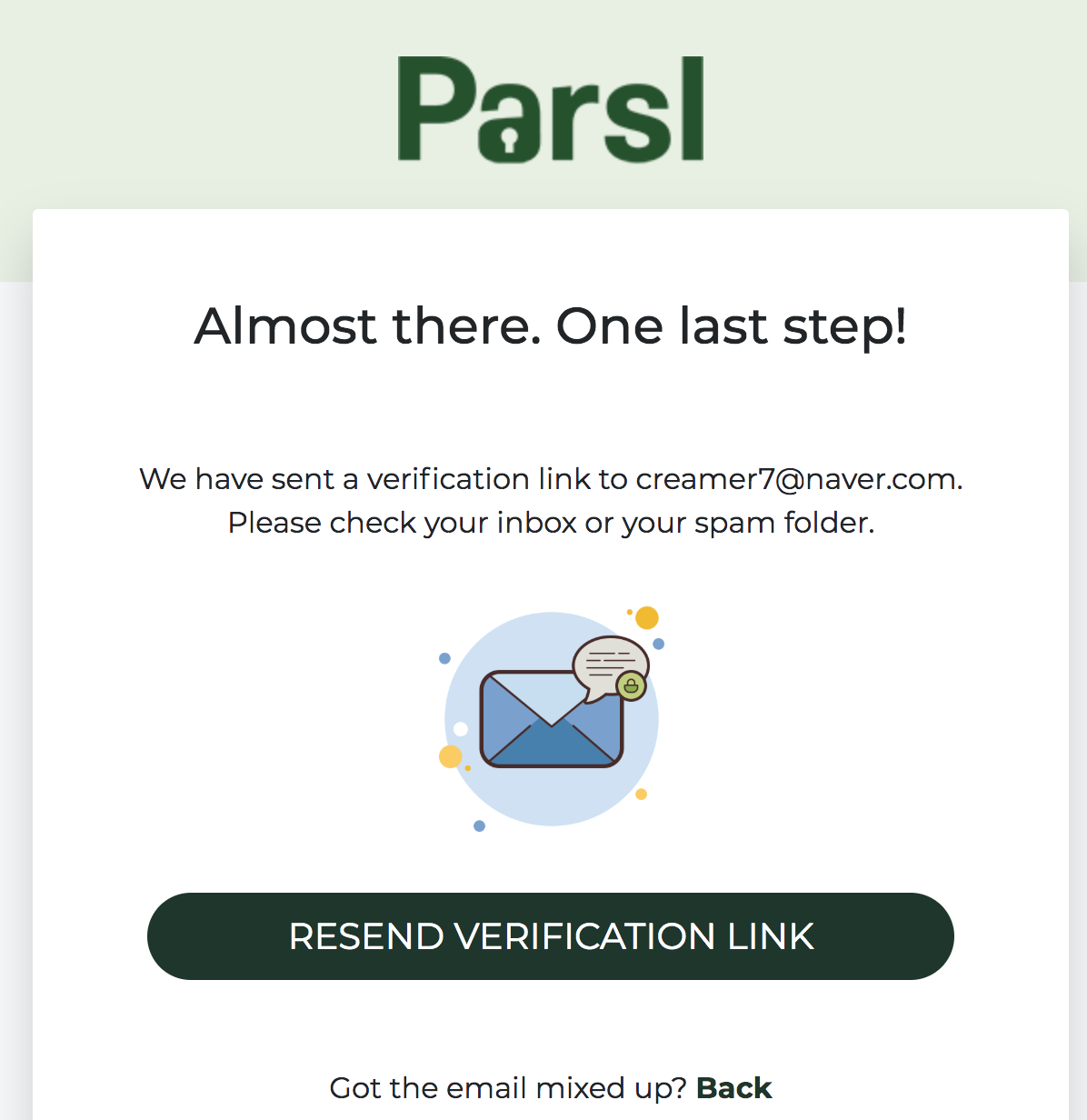Click the blue envelope illustration
The image size is (1087, 1120).
pyautogui.click(x=552, y=719)
